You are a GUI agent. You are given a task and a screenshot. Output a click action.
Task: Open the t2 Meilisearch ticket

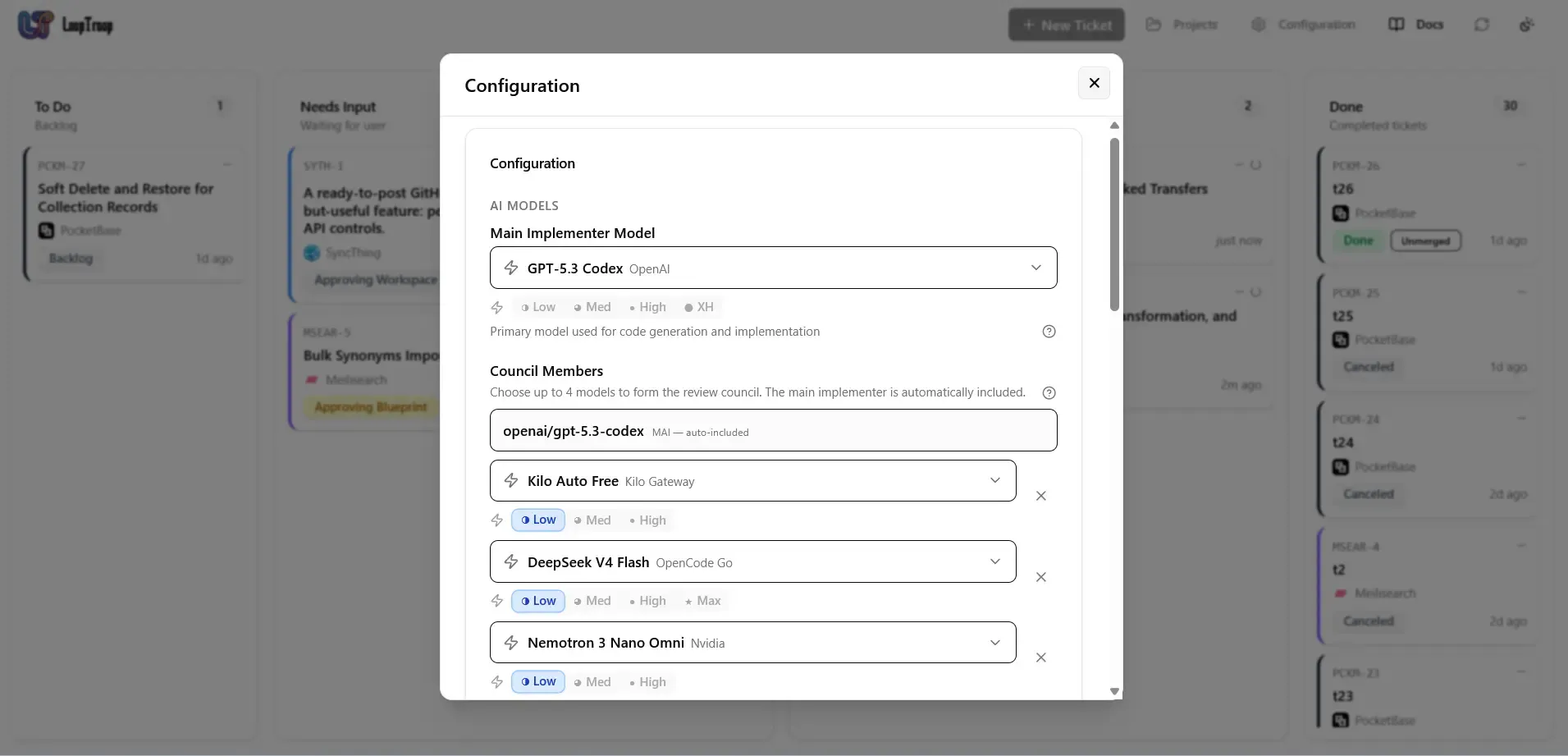click(x=1428, y=587)
